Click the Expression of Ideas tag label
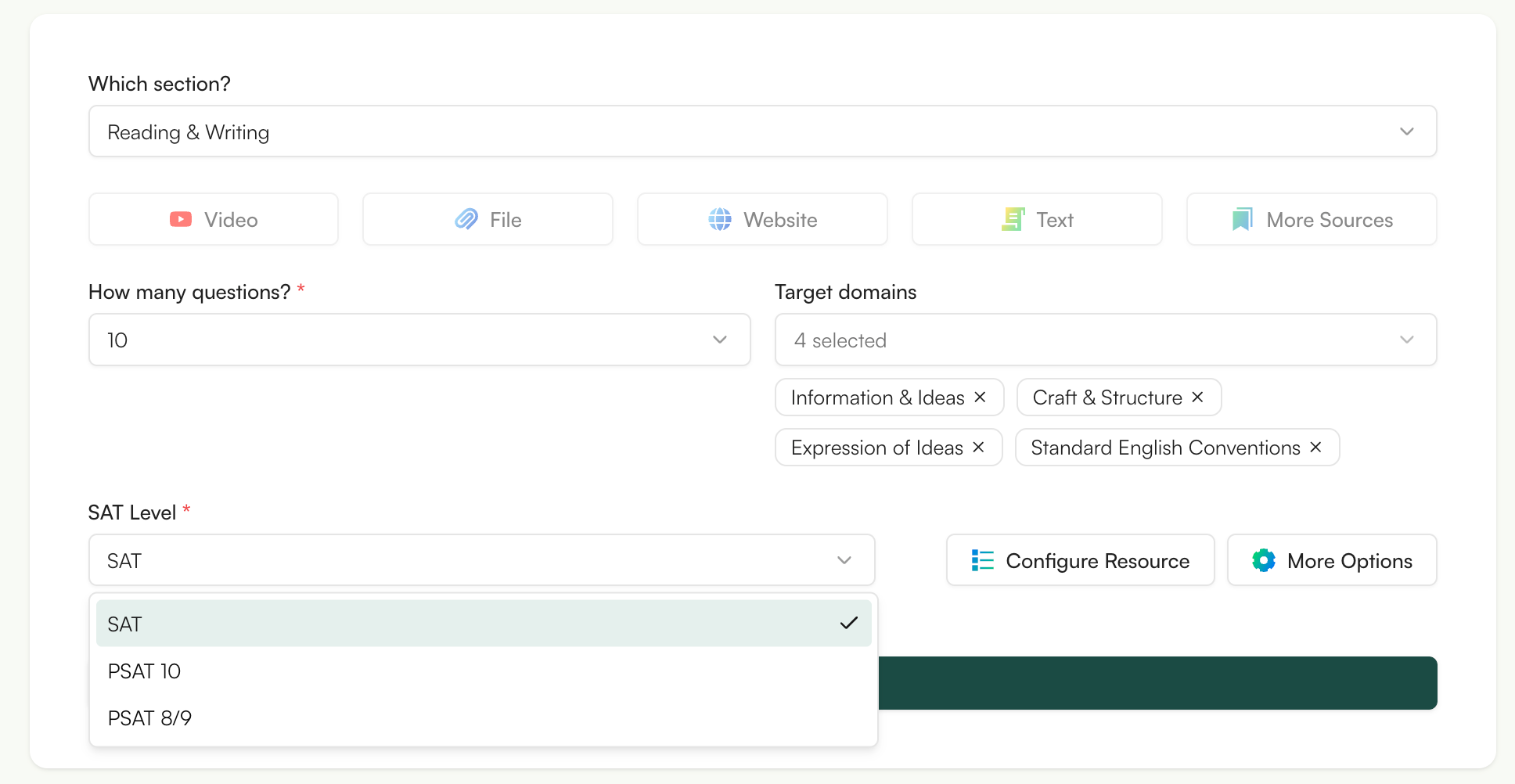The image size is (1515, 784). (x=876, y=448)
